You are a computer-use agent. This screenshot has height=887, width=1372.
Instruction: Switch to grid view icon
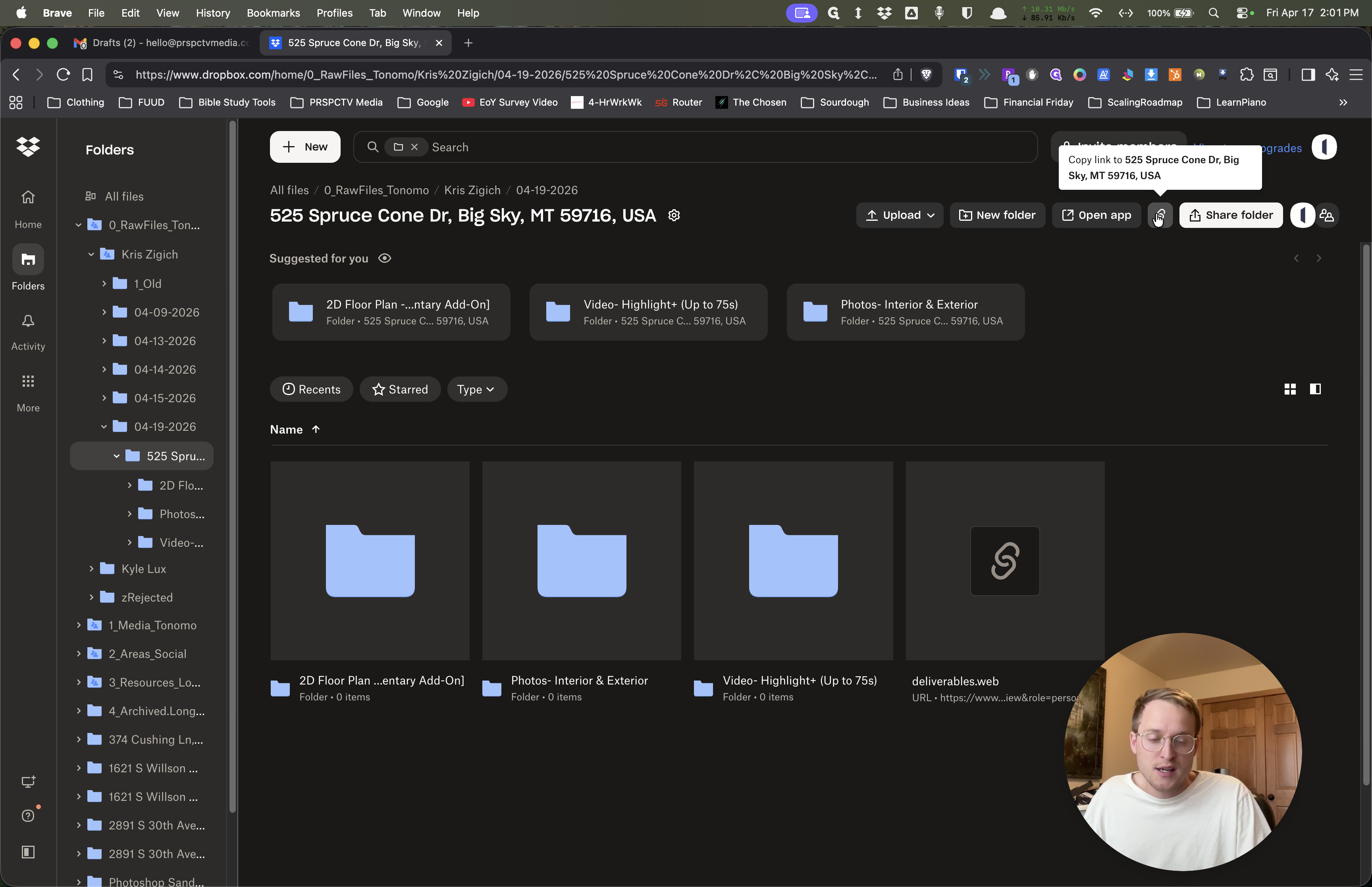(x=1290, y=390)
